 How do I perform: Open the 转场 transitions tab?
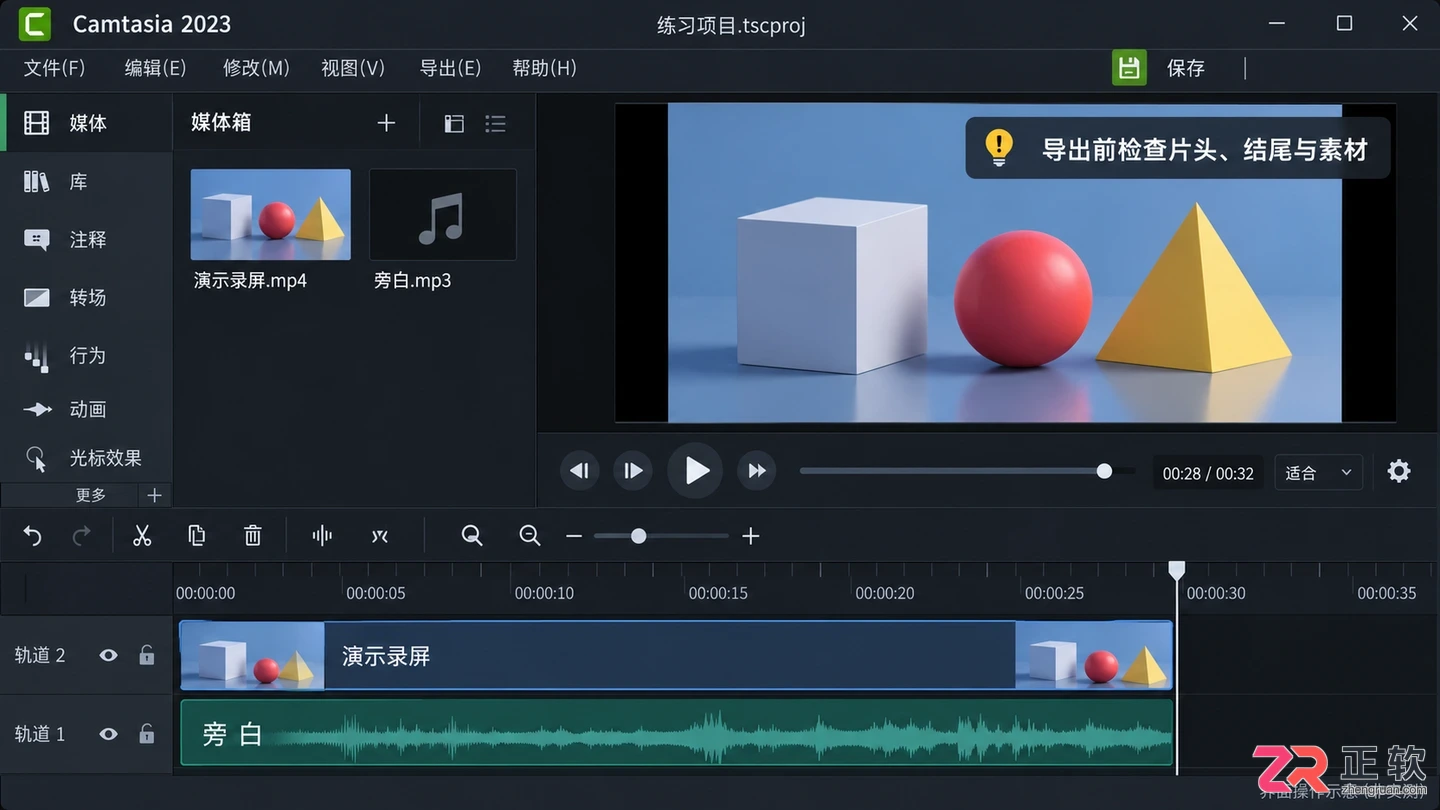(x=87, y=298)
